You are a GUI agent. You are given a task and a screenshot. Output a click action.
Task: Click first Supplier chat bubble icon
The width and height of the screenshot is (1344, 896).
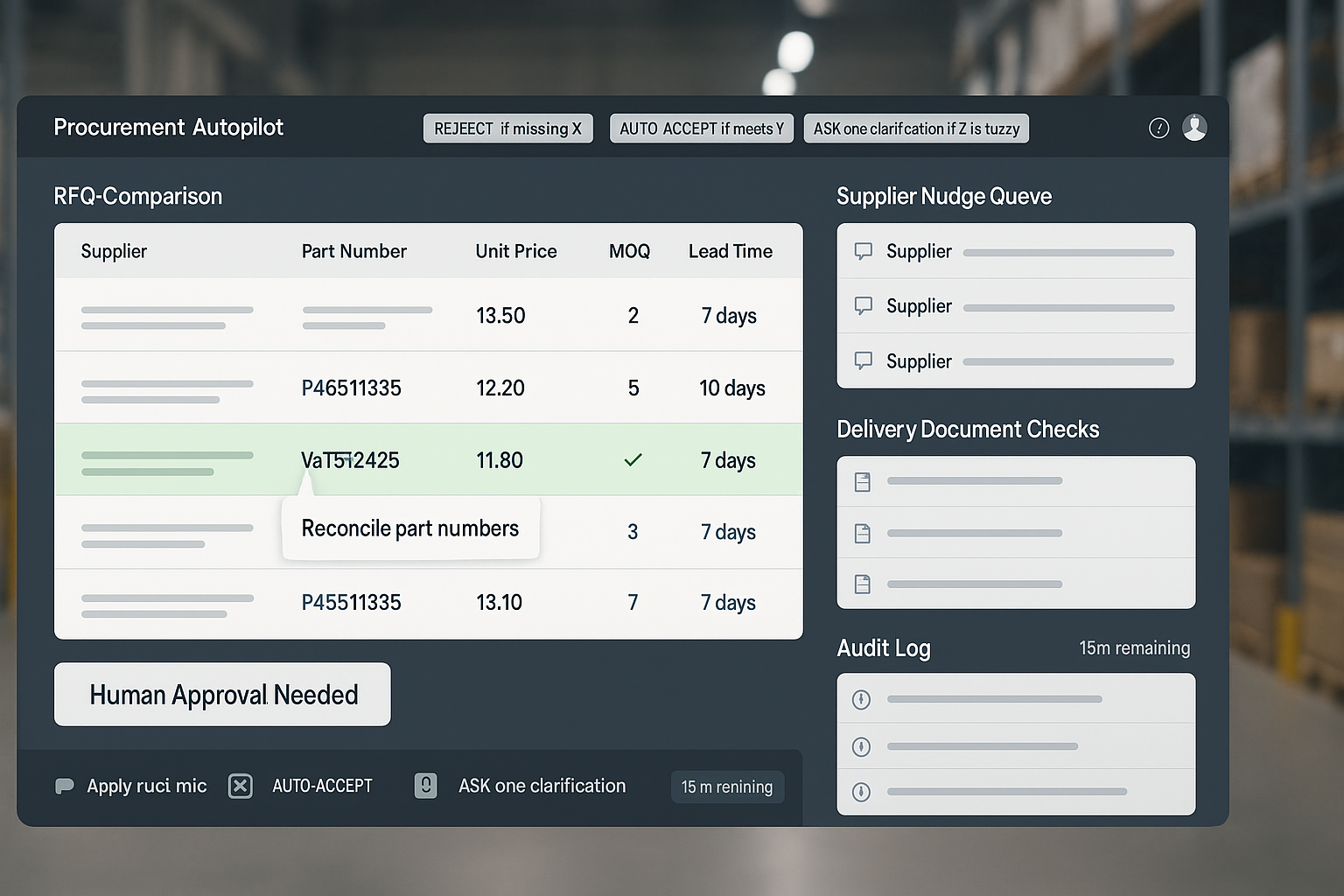tap(863, 252)
